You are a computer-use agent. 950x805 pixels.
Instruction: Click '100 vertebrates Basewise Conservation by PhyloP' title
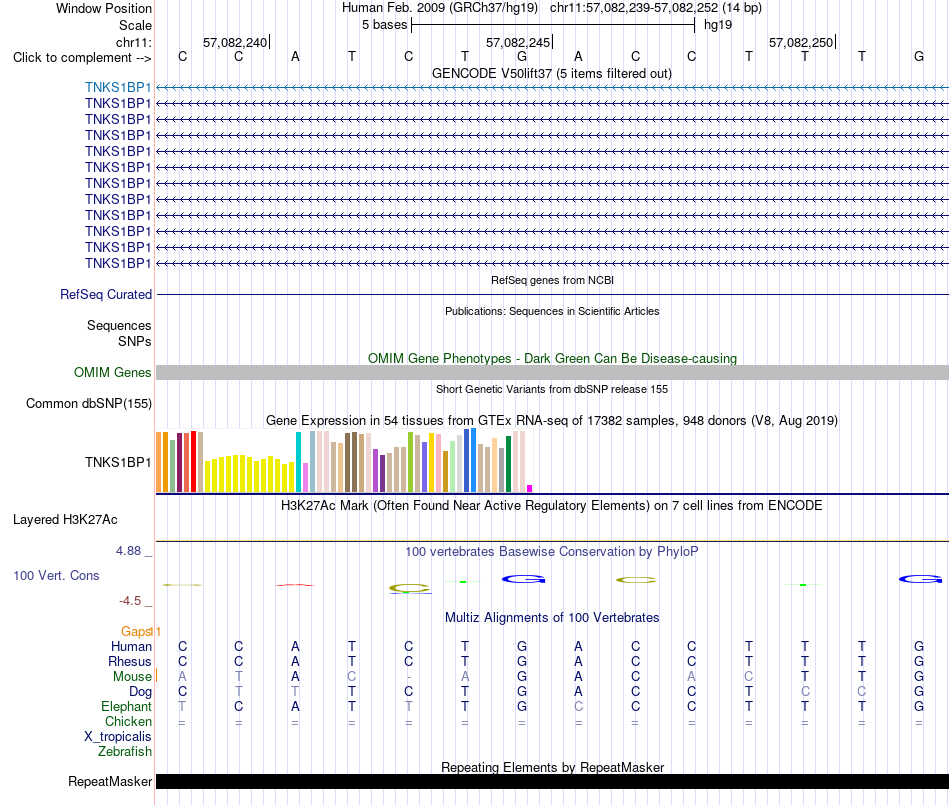[x=551, y=551]
